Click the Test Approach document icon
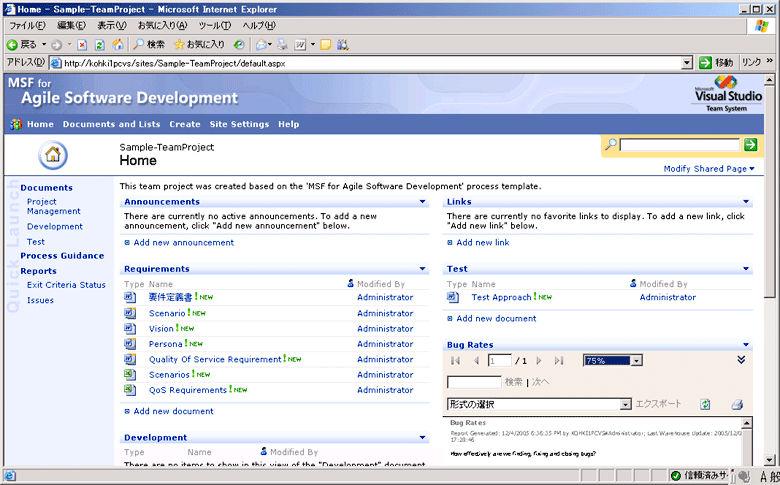The width and height of the screenshot is (780, 485). (x=453, y=297)
